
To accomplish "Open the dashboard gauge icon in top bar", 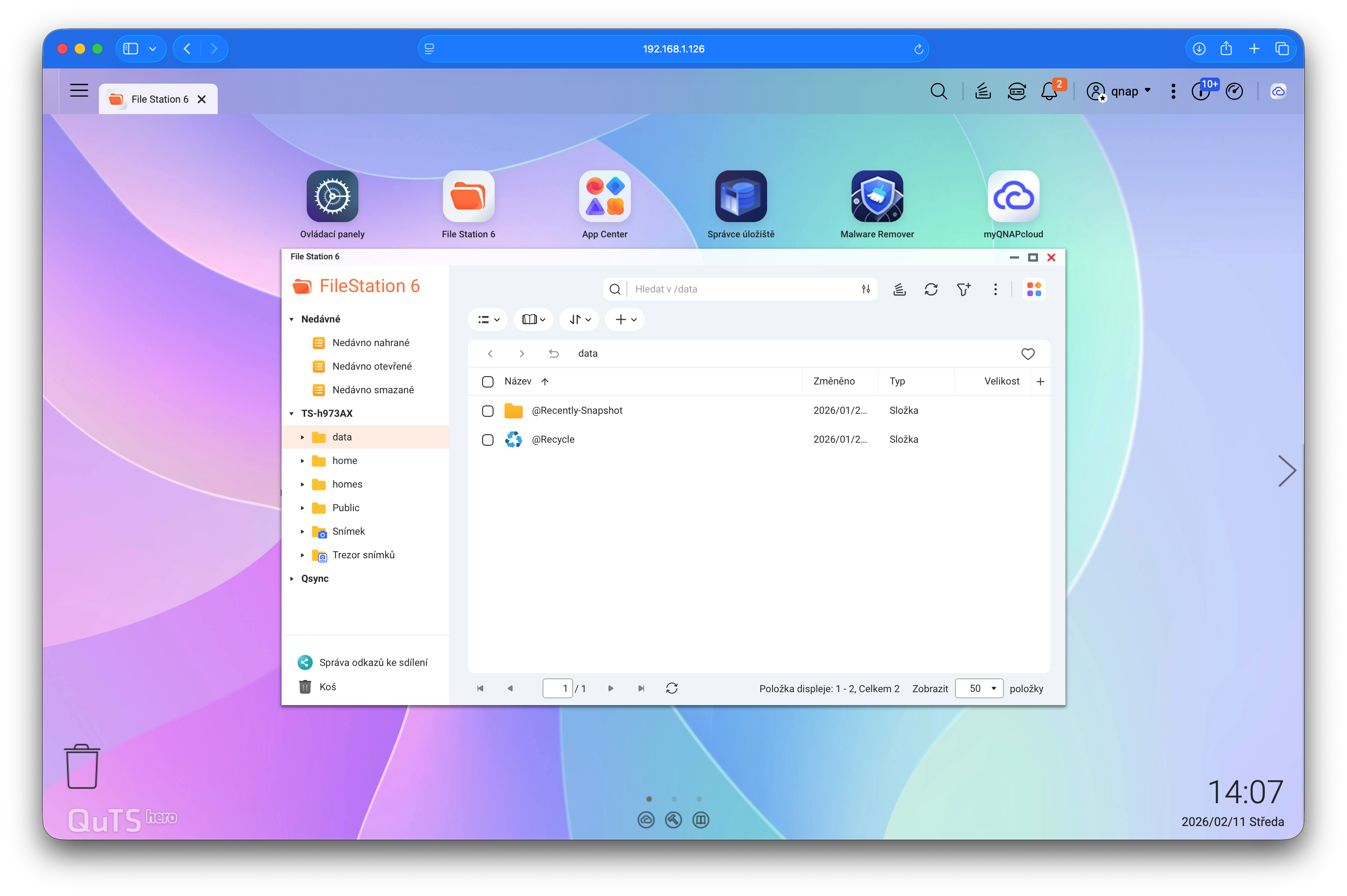I will (x=1234, y=91).
